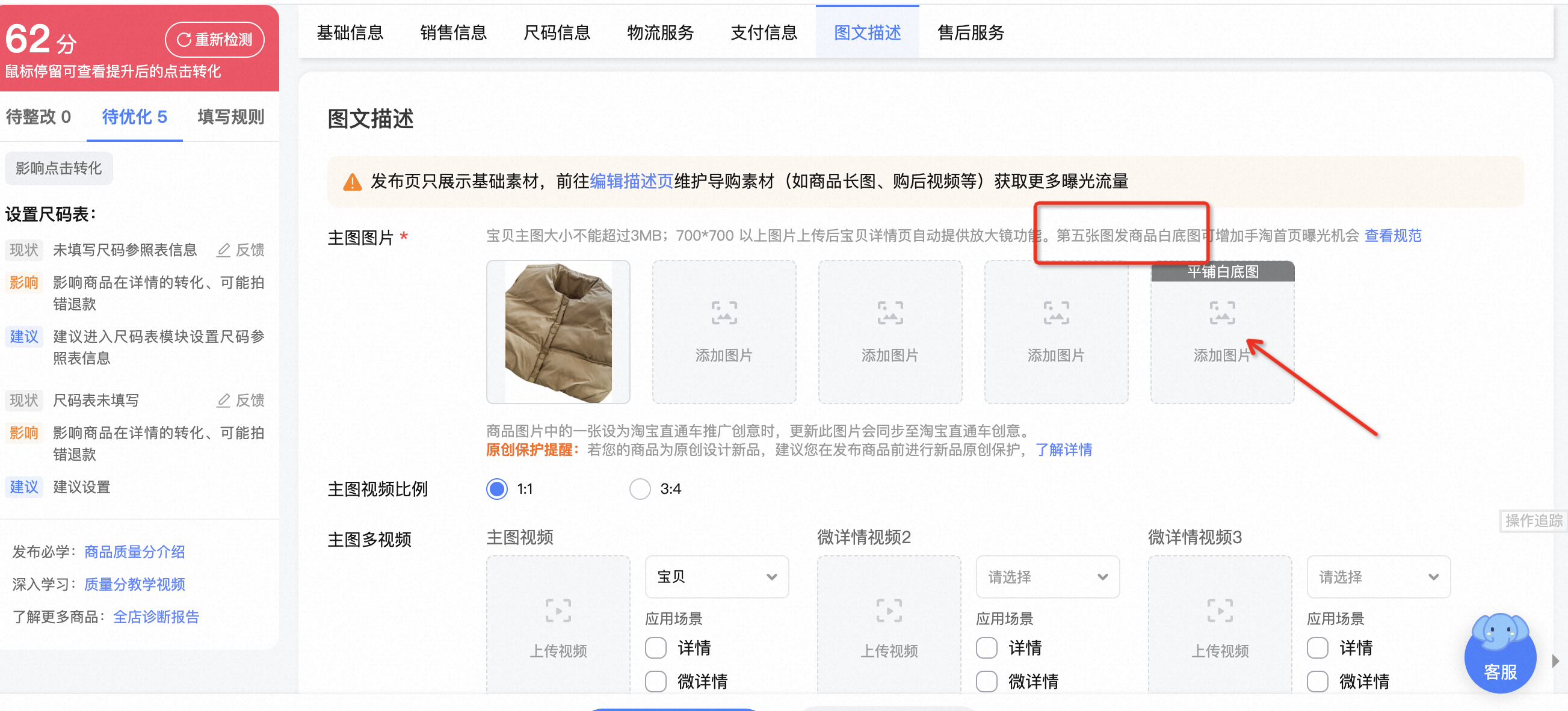Check 详情 under 主图视频 应用场景
This screenshot has width=1568, height=711.
click(x=656, y=648)
